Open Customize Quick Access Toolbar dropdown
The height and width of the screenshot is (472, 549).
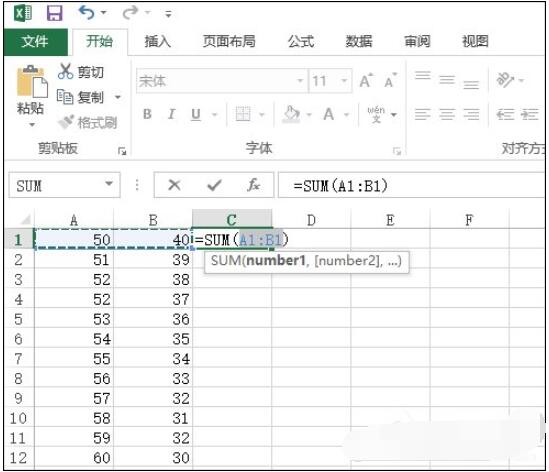click(168, 14)
